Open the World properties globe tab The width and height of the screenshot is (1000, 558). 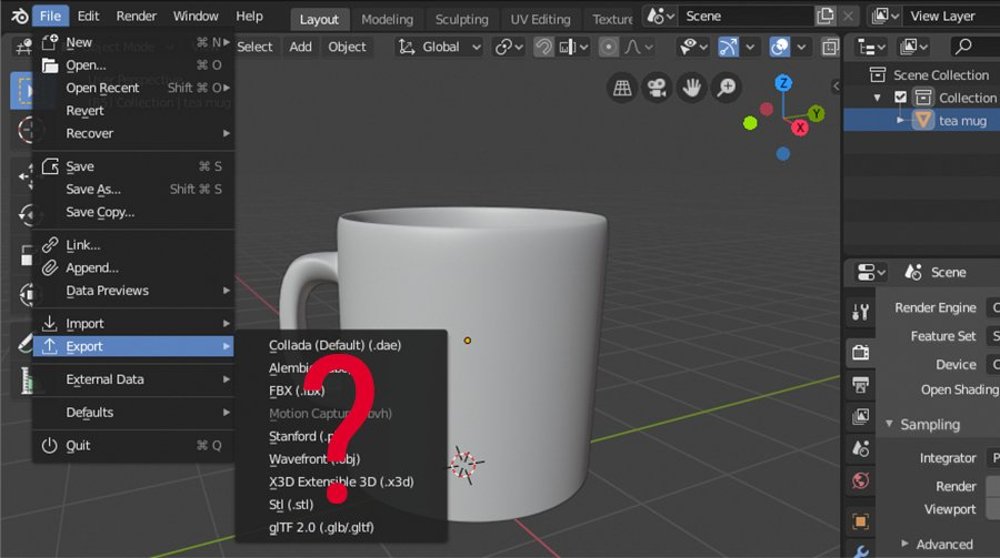pyautogui.click(x=860, y=481)
